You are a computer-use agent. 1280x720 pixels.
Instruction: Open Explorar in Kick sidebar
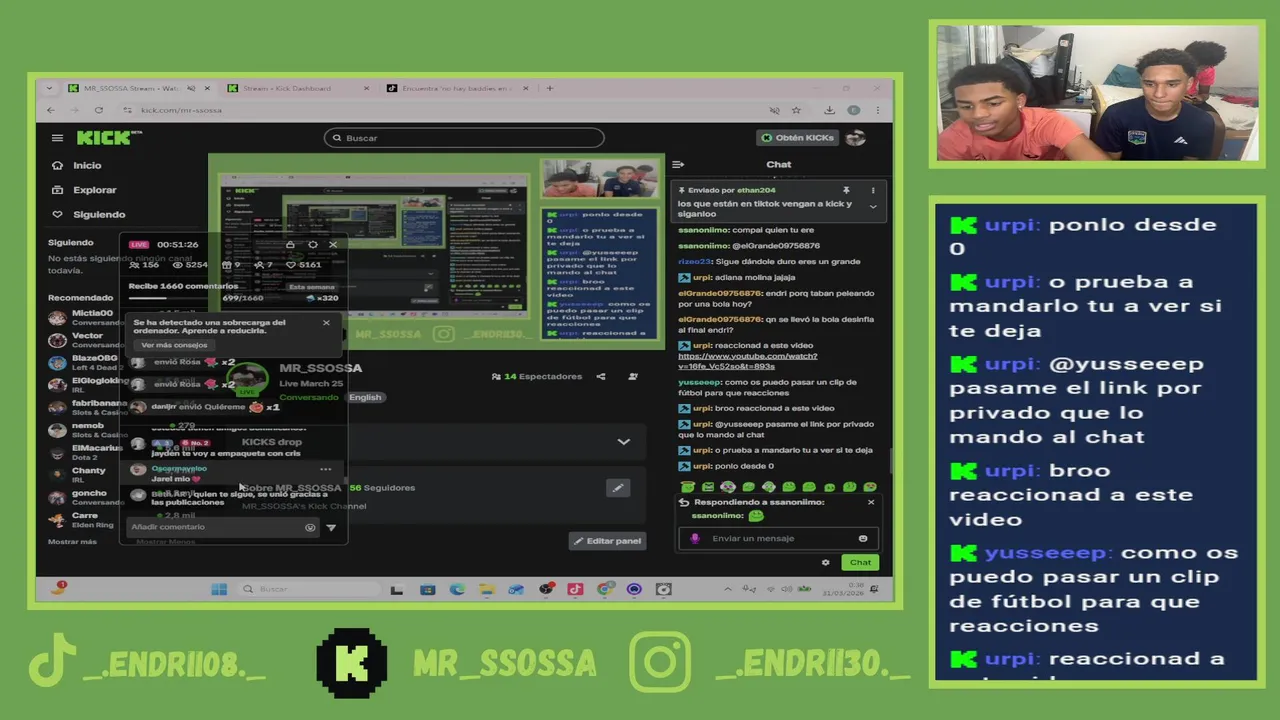(85, 190)
